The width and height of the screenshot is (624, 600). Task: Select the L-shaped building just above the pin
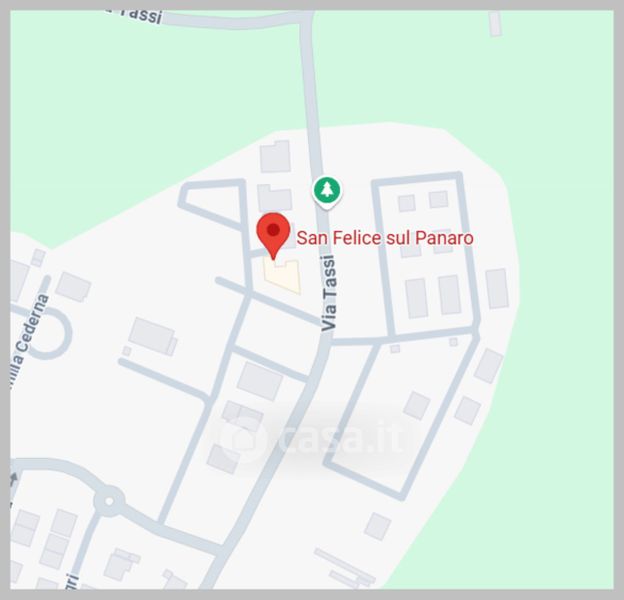click(x=275, y=197)
